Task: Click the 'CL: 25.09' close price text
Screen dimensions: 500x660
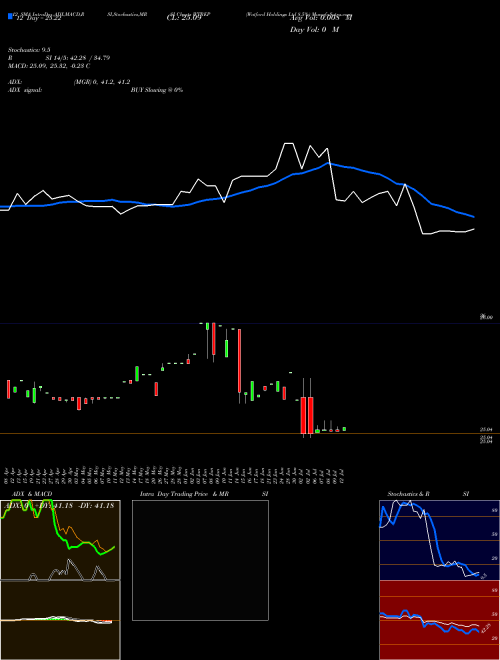Action: 184,18
